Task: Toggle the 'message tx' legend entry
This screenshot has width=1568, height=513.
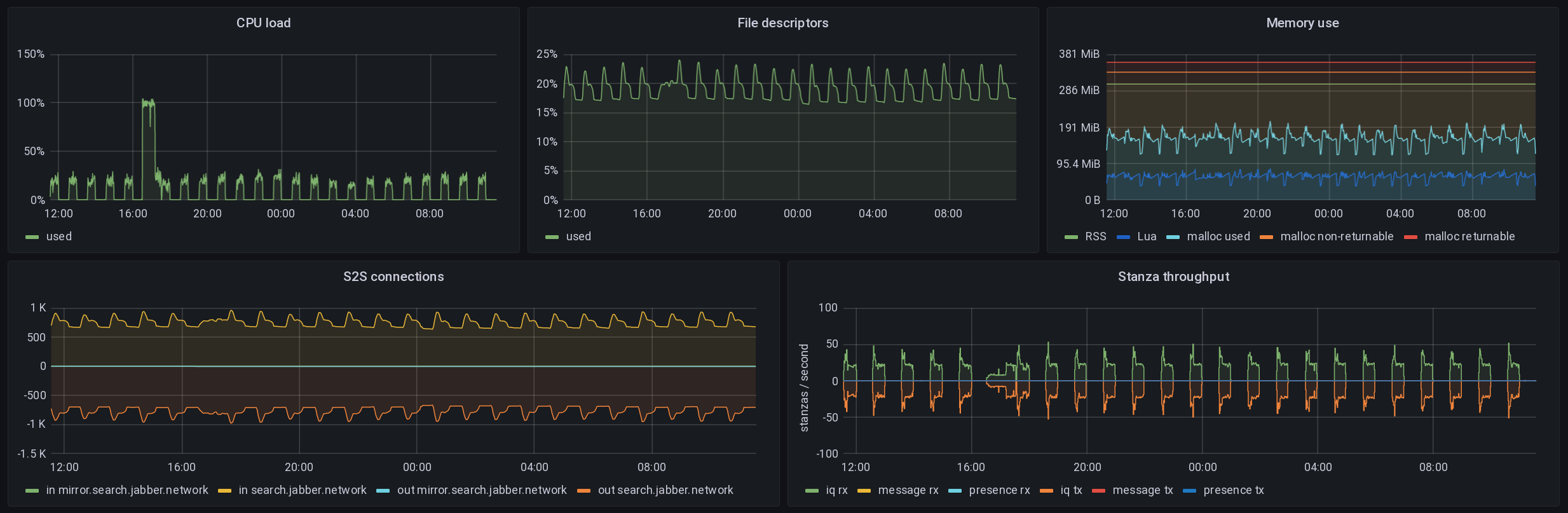Action: [1143, 490]
